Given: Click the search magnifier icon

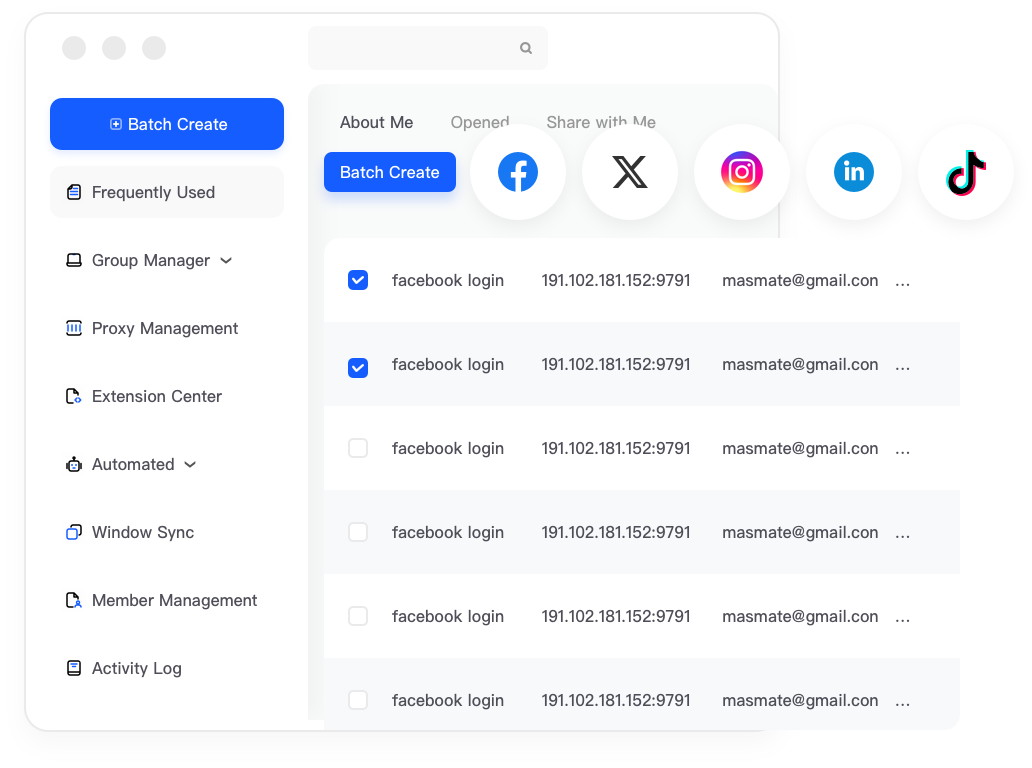Looking at the screenshot, I should 526,48.
